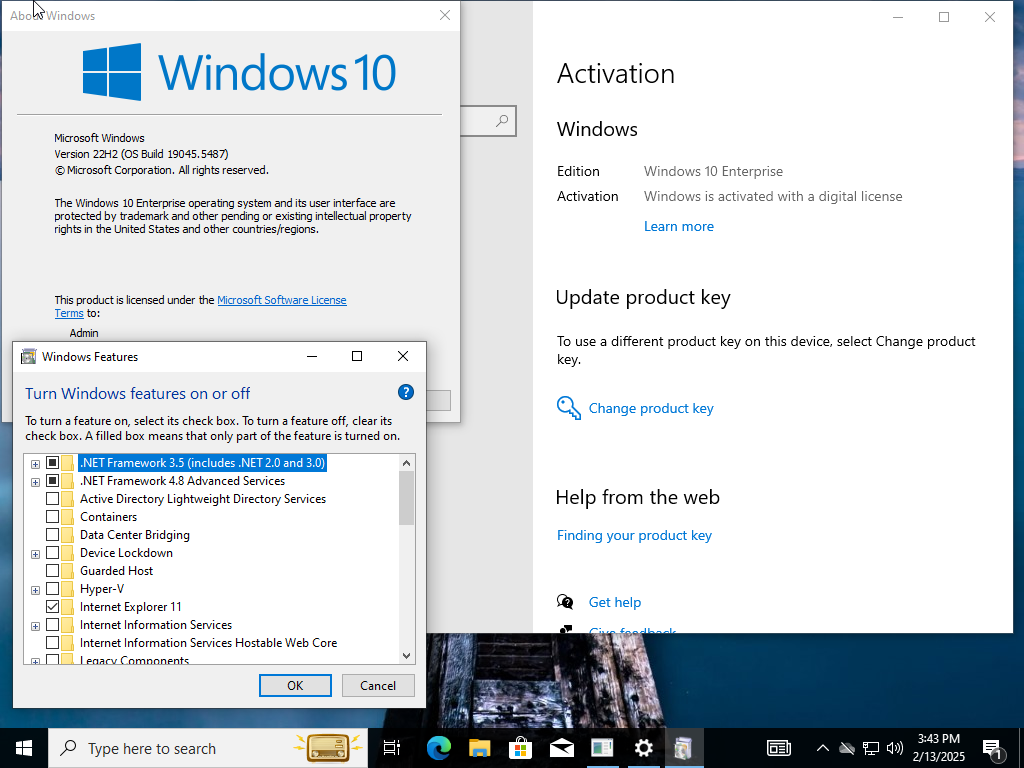
Task: Expand the Device Lockdown node
Action: click(35, 554)
